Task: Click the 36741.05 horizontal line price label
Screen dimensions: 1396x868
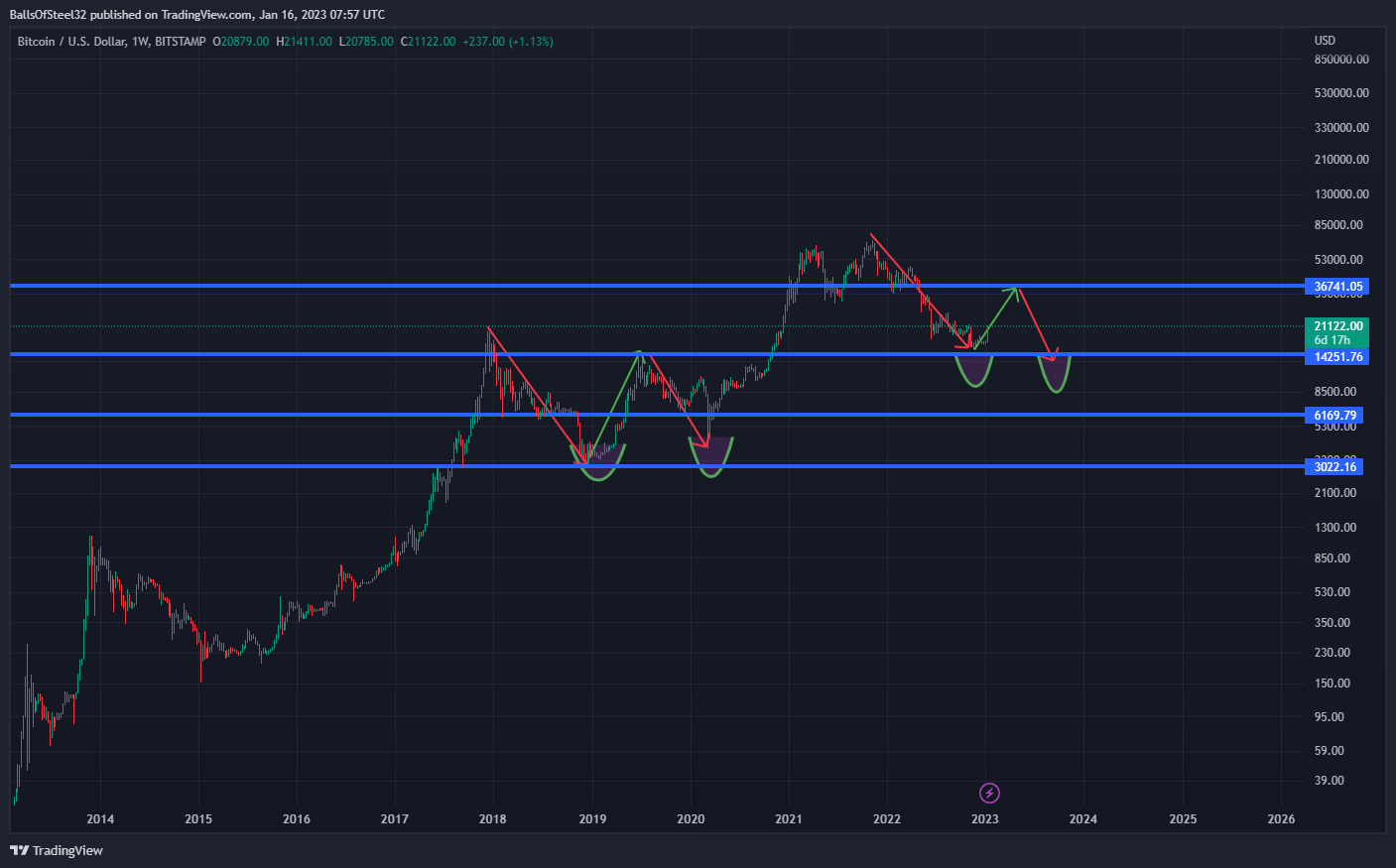Action: tap(1337, 287)
